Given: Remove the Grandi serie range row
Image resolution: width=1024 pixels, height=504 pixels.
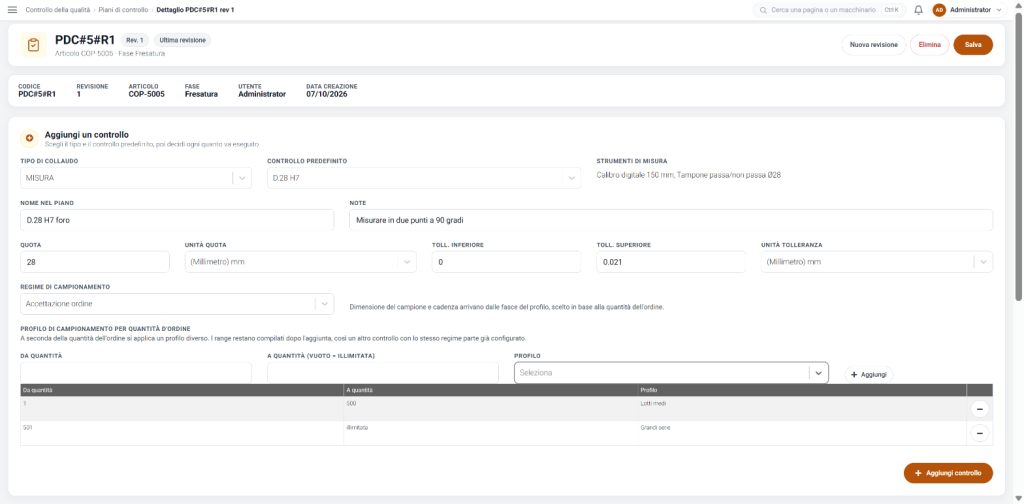Looking at the screenshot, I should pyautogui.click(x=980, y=433).
